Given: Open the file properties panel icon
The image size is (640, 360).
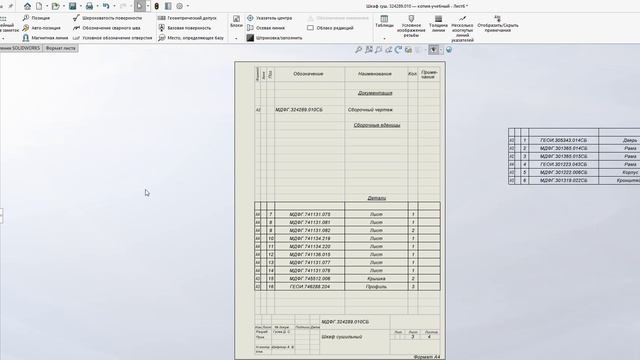Looking at the screenshot, I should coord(168,6).
